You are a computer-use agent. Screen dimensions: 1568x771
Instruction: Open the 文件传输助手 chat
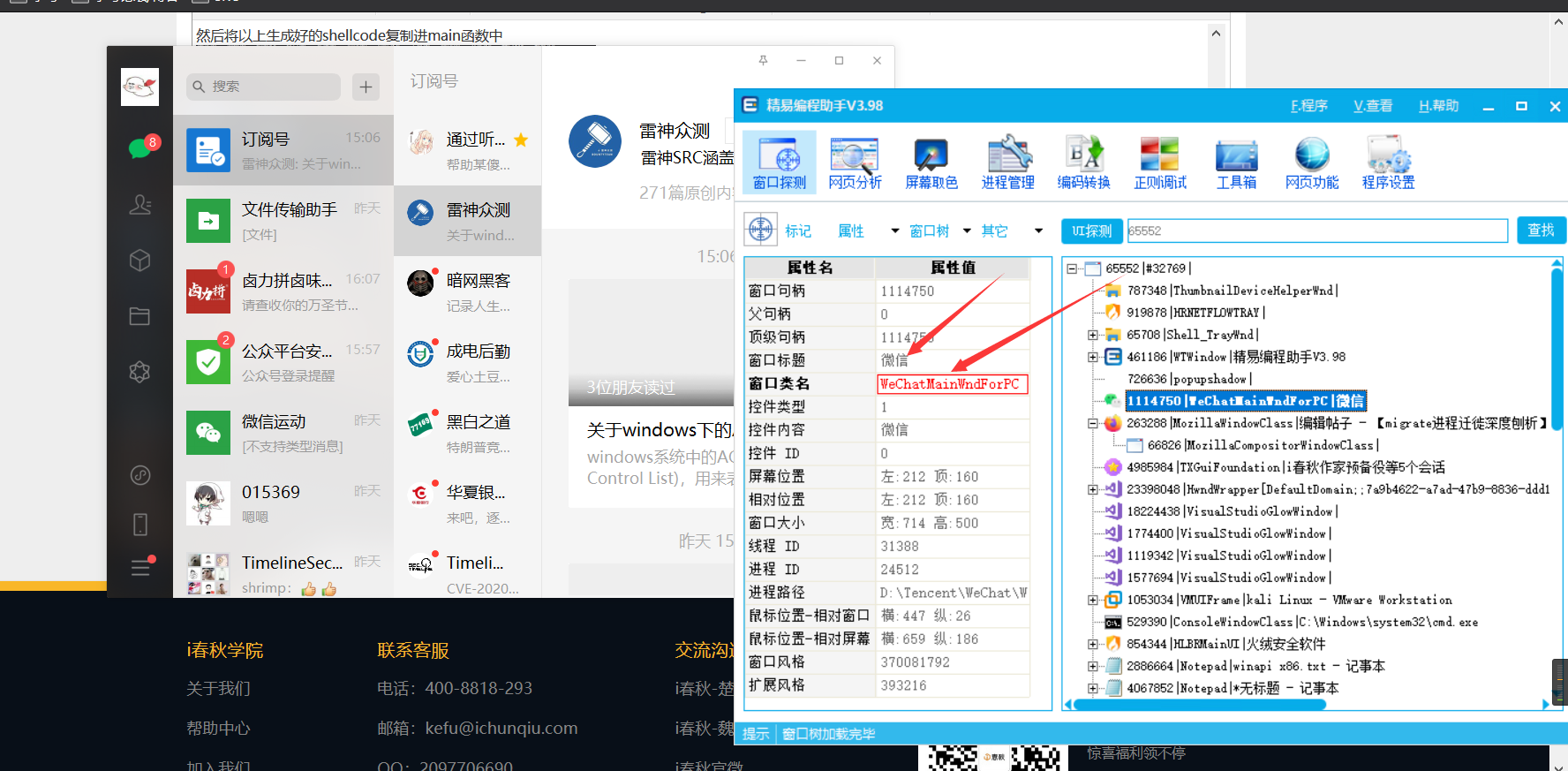pos(283,221)
